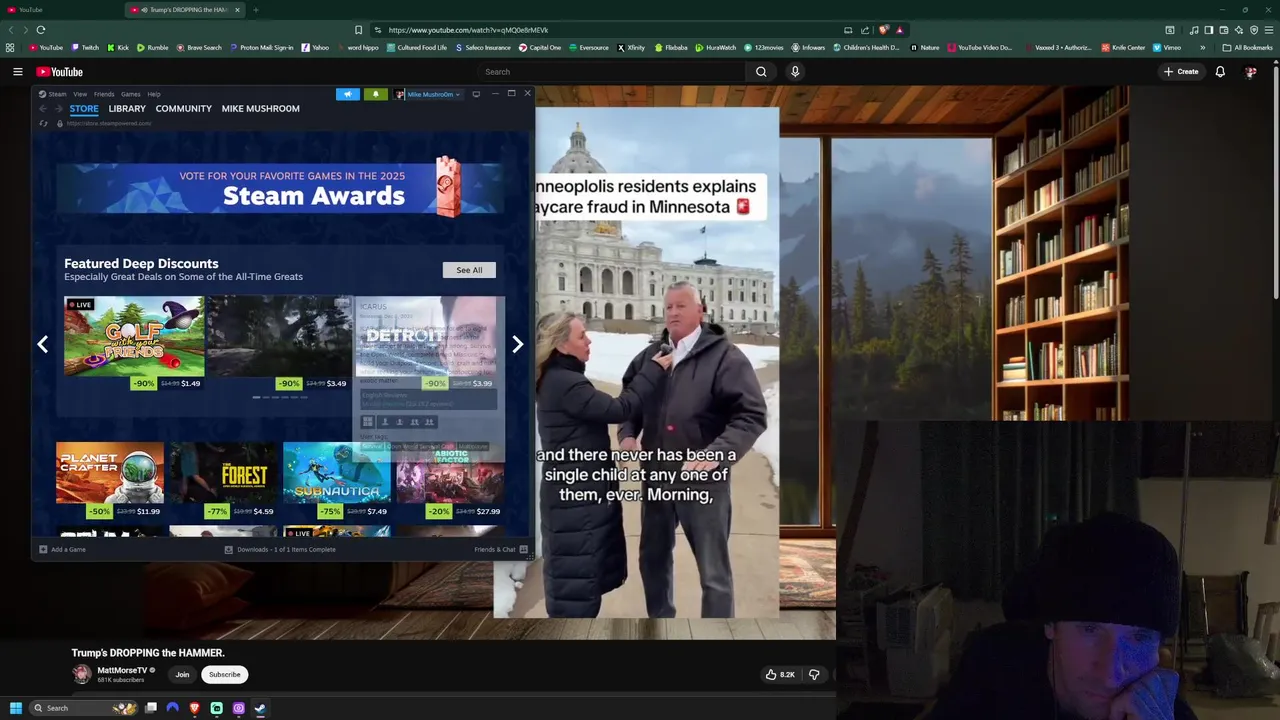Click See All for Featured Deep Discounts
The height and width of the screenshot is (720, 1280).
(469, 270)
